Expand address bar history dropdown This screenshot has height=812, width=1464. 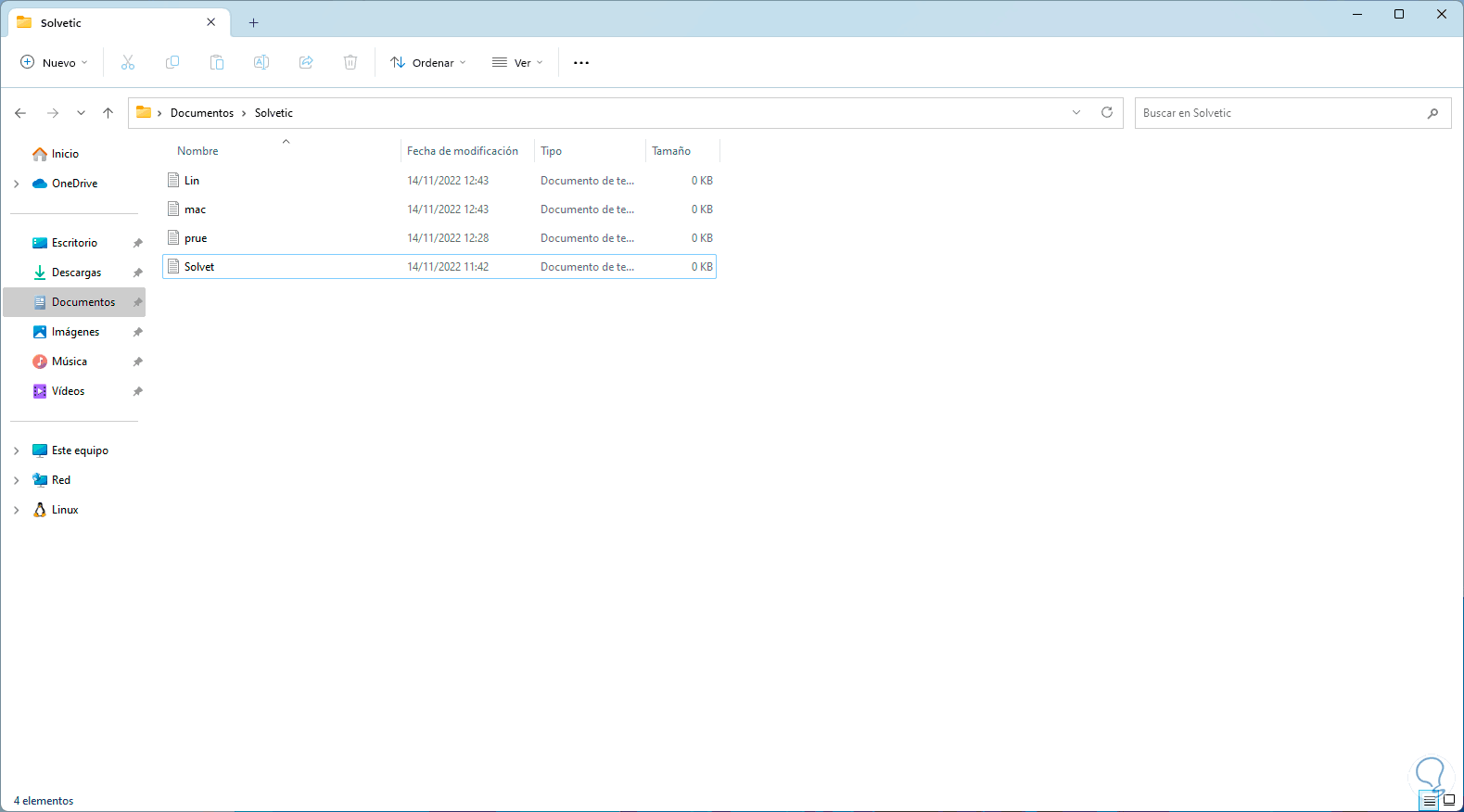(1076, 112)
